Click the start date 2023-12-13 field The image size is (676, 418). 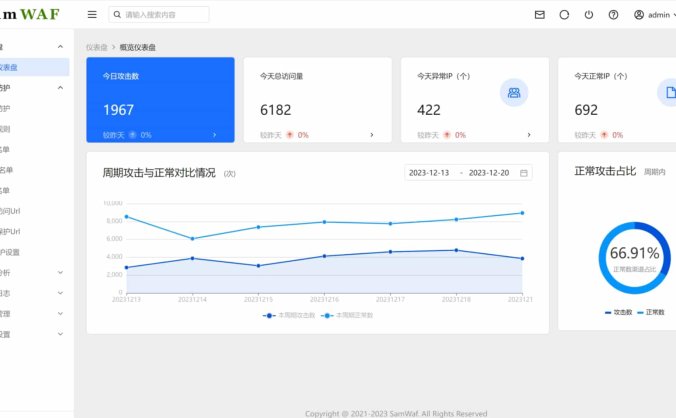coord(429,173)
